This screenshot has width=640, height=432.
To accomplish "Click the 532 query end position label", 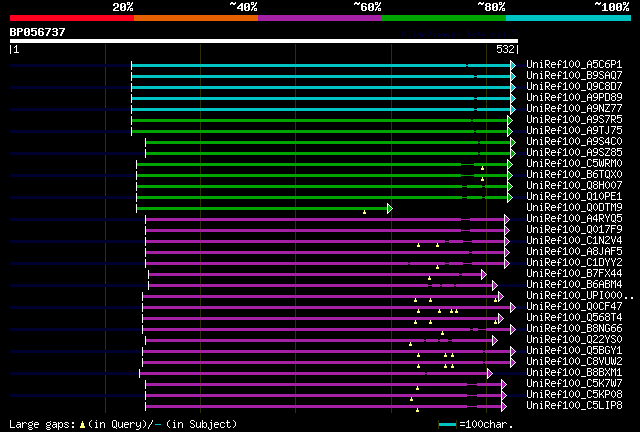I will [x=505, y=49].
